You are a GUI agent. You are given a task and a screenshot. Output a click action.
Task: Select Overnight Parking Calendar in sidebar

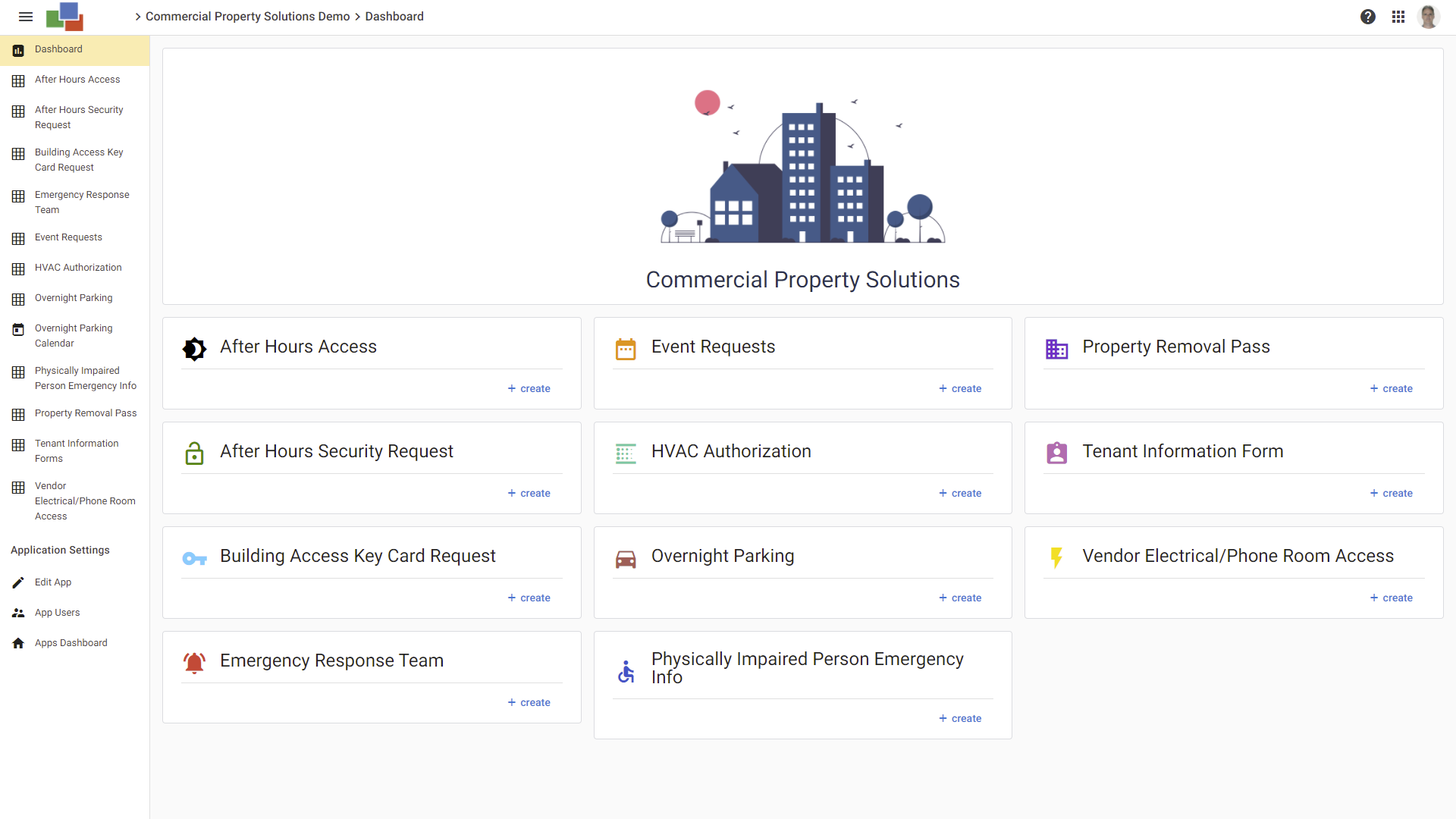pyautogui.click(x=74, y=336)
